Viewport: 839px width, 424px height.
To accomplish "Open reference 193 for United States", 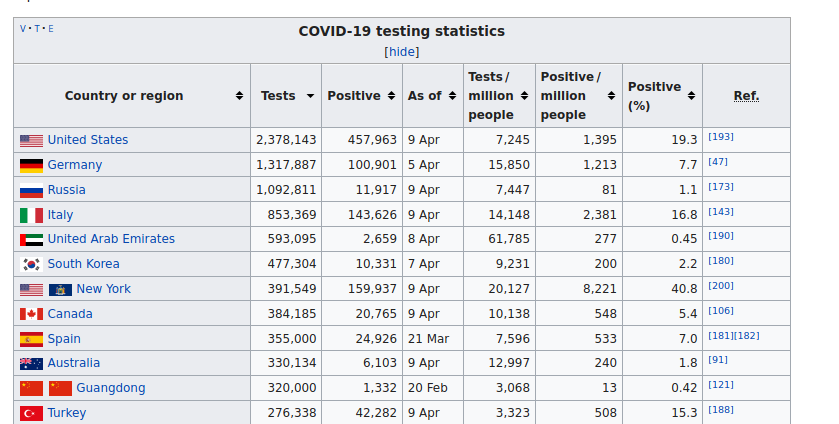I will pos(720,136).
